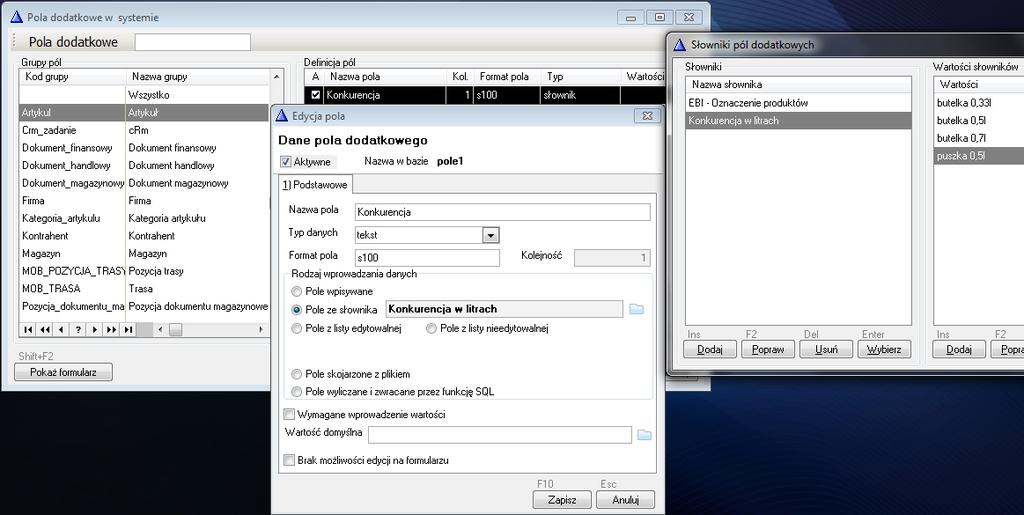Screen dimensions: 1024x515
Task: Click the Pokaż formularz button
Action: pyautogui.click(x=63, y=372)
